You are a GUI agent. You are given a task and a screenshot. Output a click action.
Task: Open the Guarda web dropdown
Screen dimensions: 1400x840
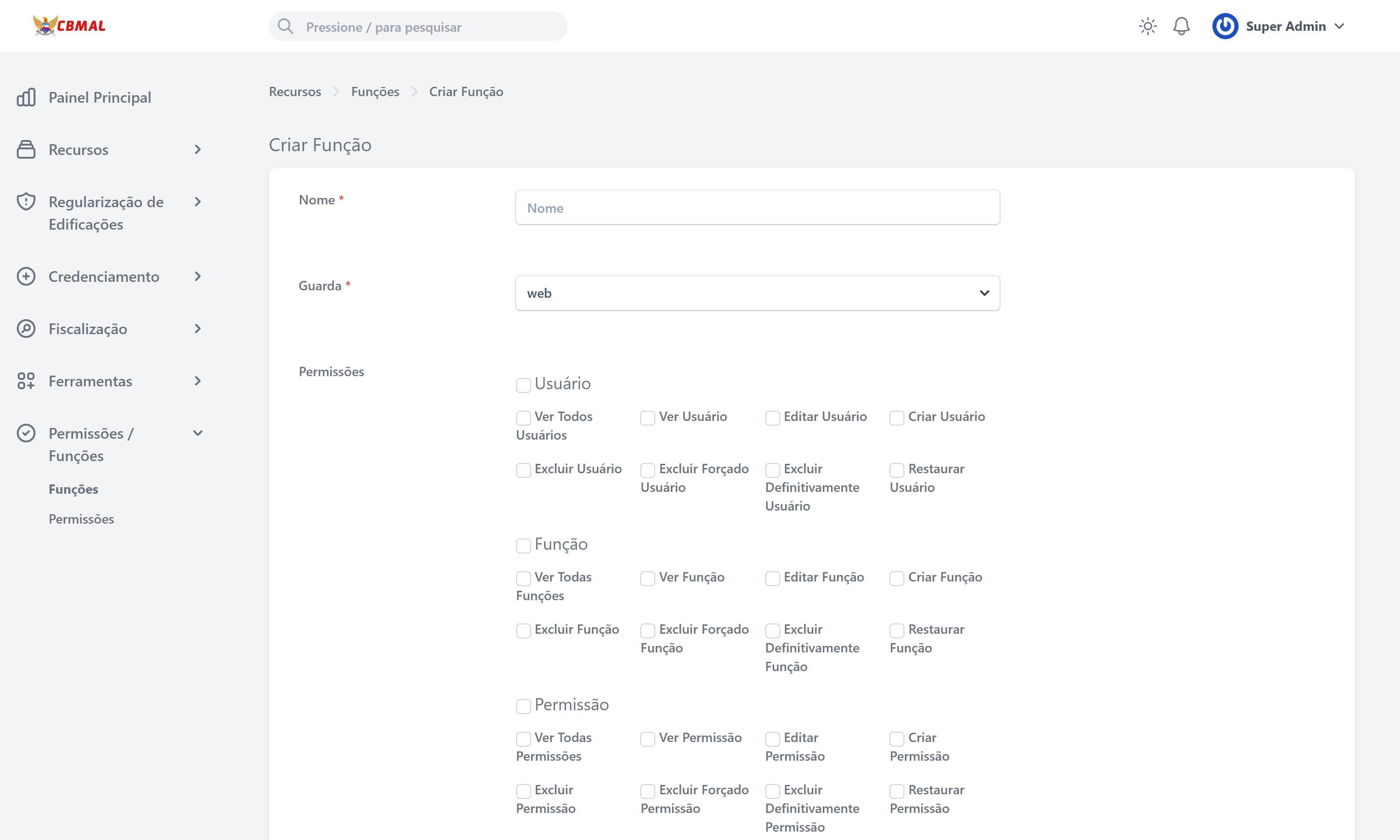point(757,293)
